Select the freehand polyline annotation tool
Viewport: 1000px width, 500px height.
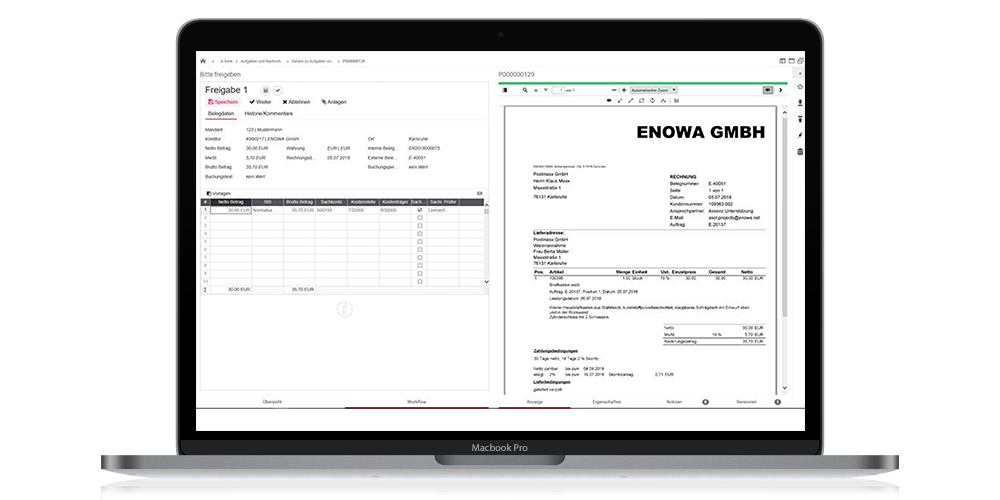coord(664,100)
